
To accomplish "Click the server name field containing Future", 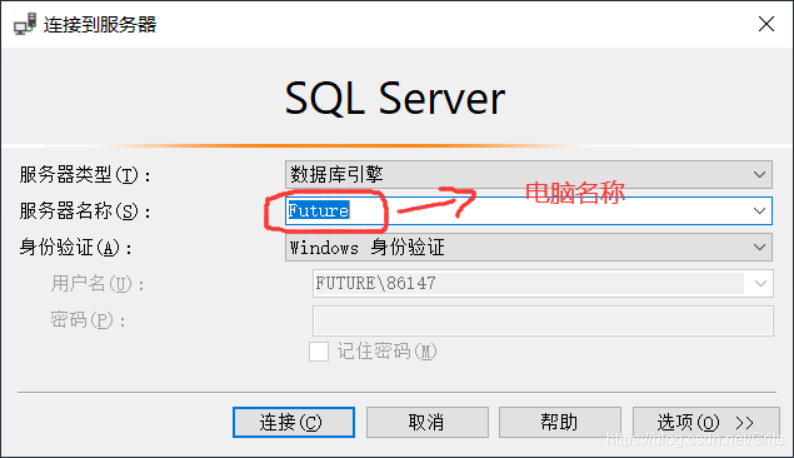I will [529, 211].
